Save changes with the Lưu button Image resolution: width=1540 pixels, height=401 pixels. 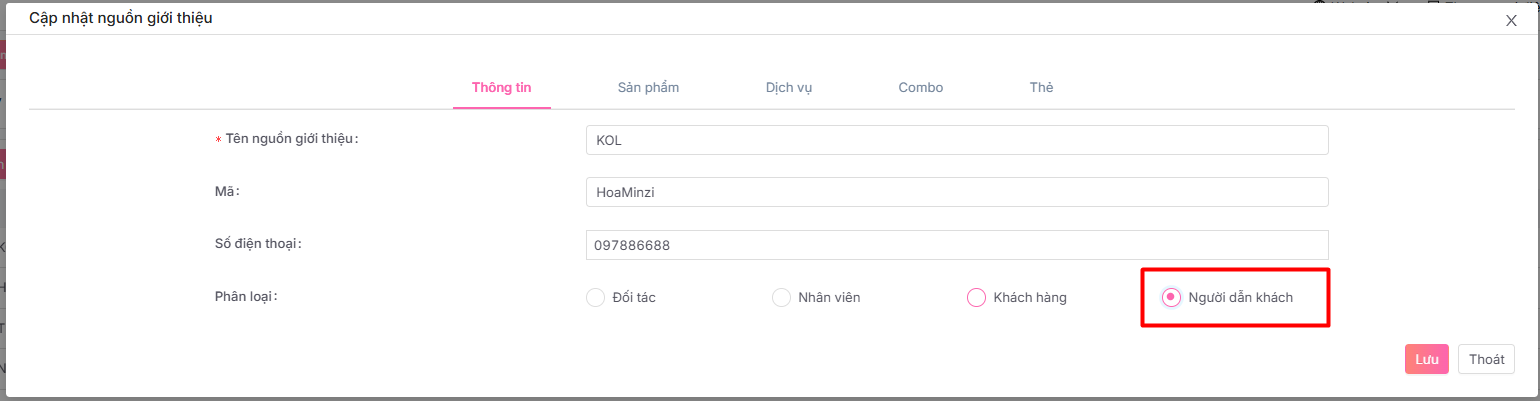(x=1426, y=360)
